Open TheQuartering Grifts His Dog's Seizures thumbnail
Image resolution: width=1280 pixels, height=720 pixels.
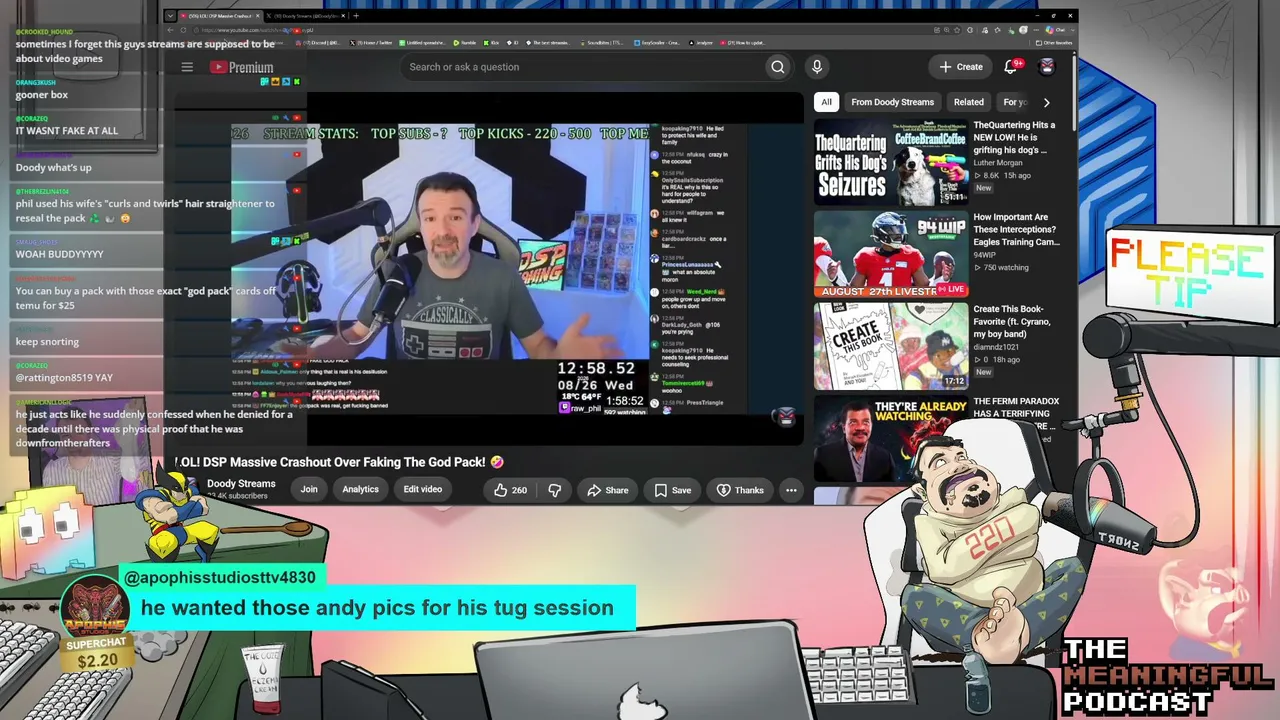890,162
